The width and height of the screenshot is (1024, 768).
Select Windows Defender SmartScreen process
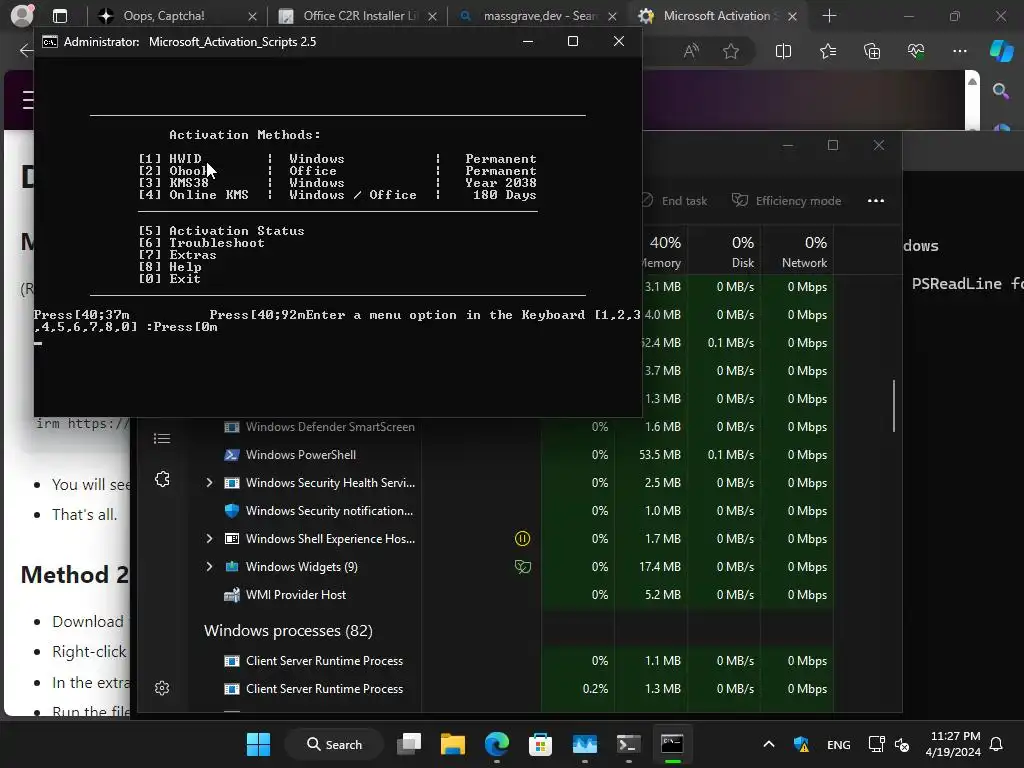[513, 426]
